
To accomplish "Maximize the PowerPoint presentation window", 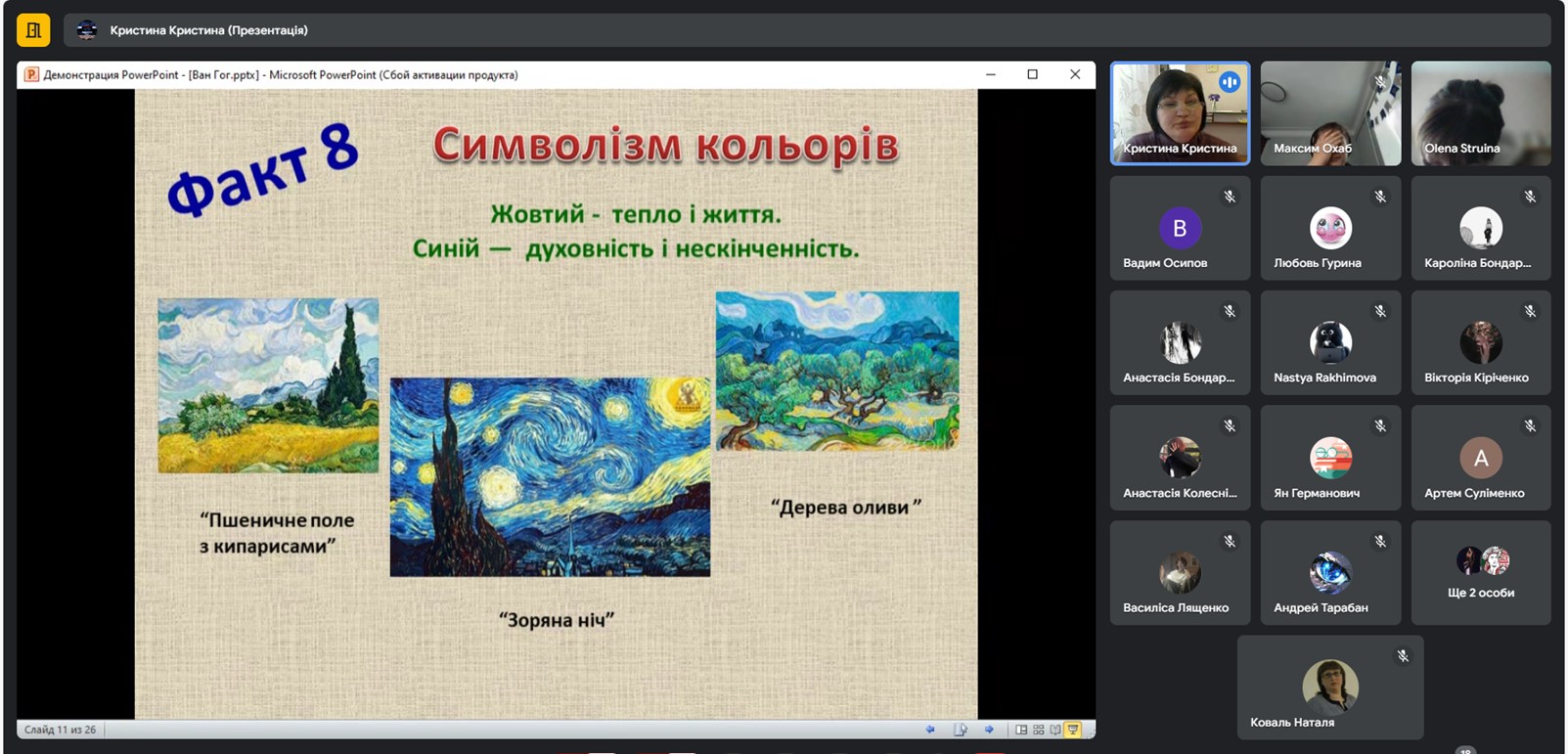I will click(1032, 74).
